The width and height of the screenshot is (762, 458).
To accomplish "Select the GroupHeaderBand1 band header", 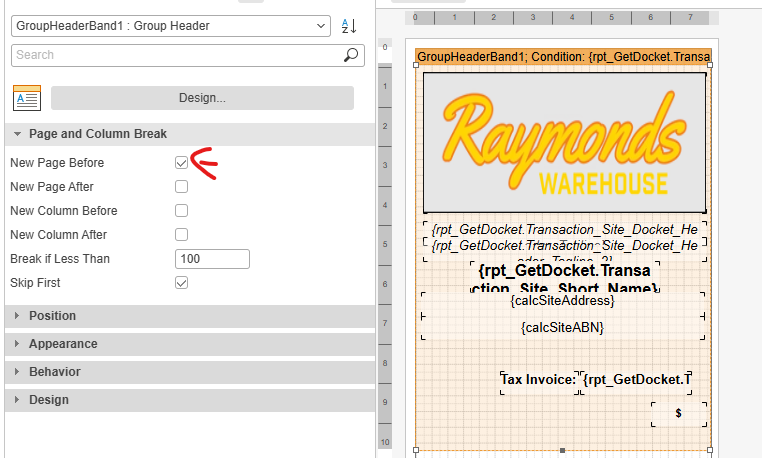I will pos(563,56).
